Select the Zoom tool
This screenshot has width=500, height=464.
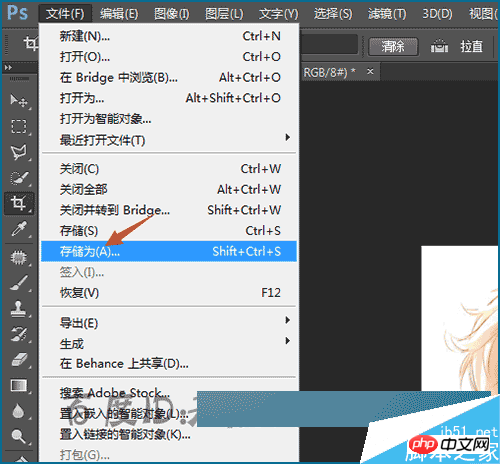click(x=19, y=436)
